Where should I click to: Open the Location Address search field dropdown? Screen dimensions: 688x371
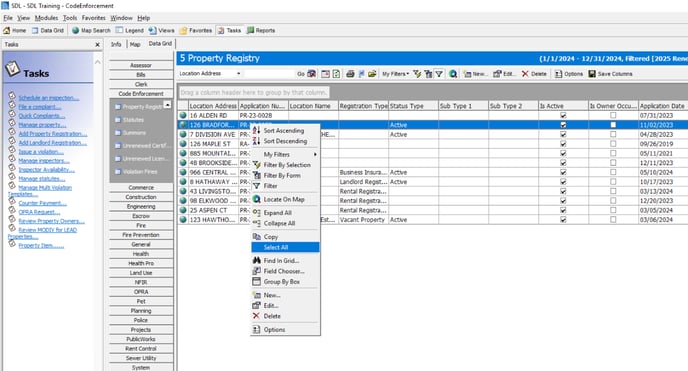pos(239,74)
